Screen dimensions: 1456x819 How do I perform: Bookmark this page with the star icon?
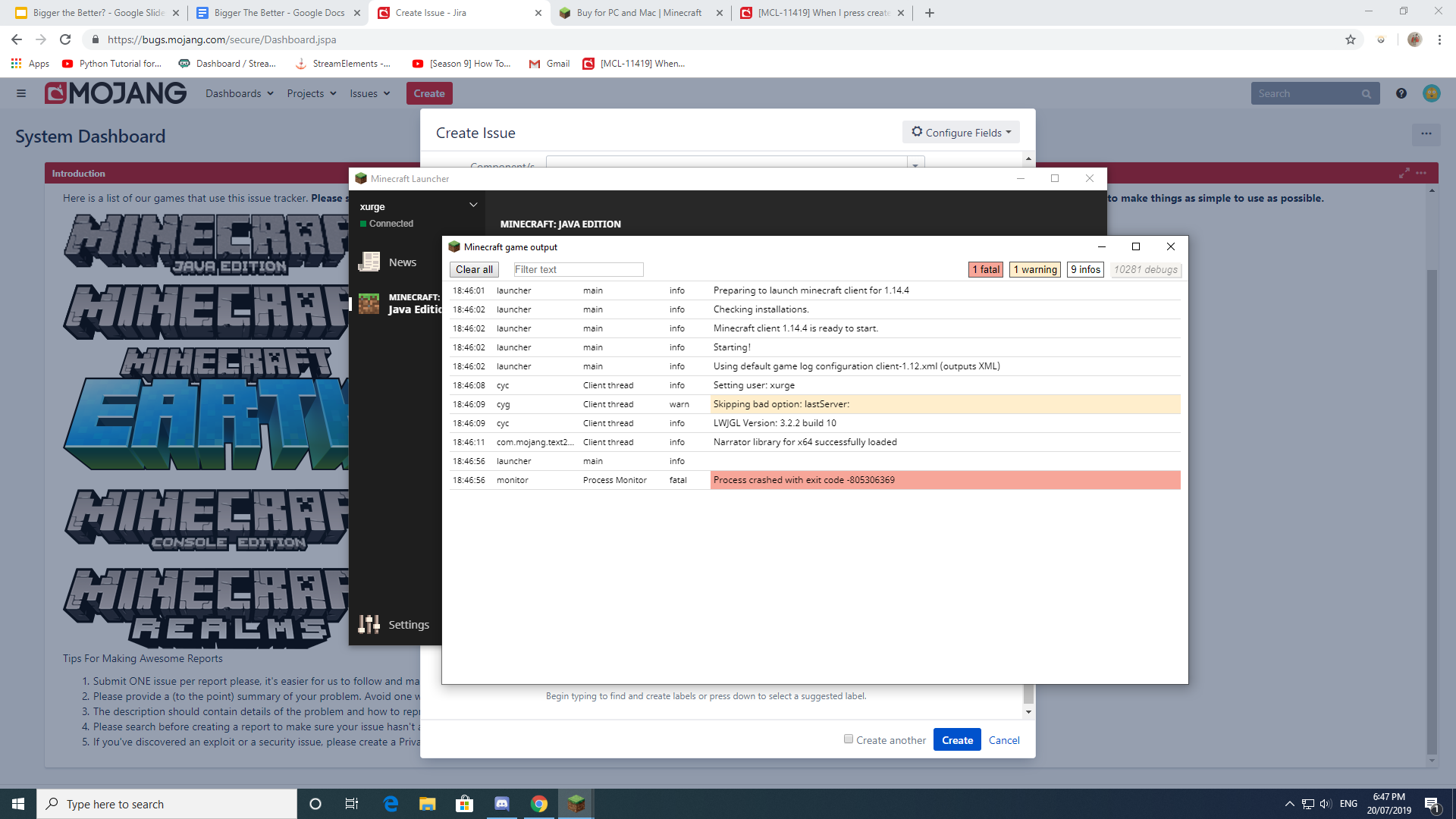1351,39
